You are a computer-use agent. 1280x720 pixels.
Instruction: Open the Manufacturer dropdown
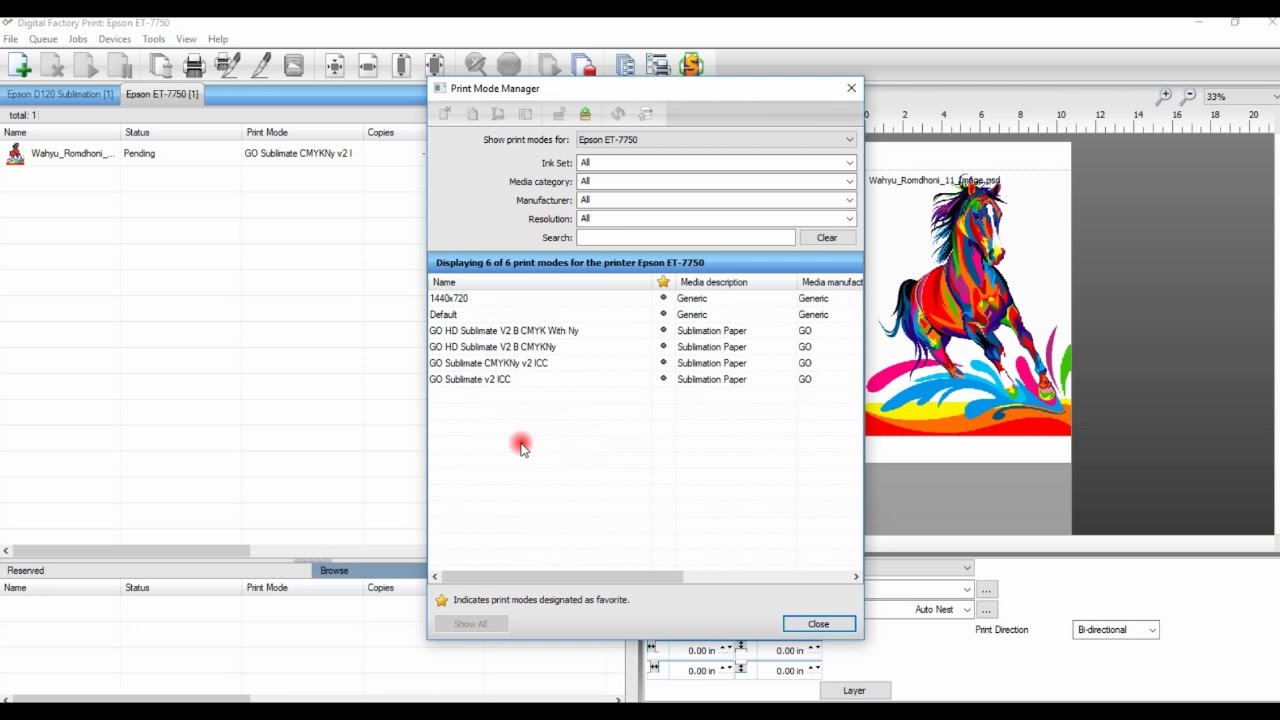coord(716,200)
